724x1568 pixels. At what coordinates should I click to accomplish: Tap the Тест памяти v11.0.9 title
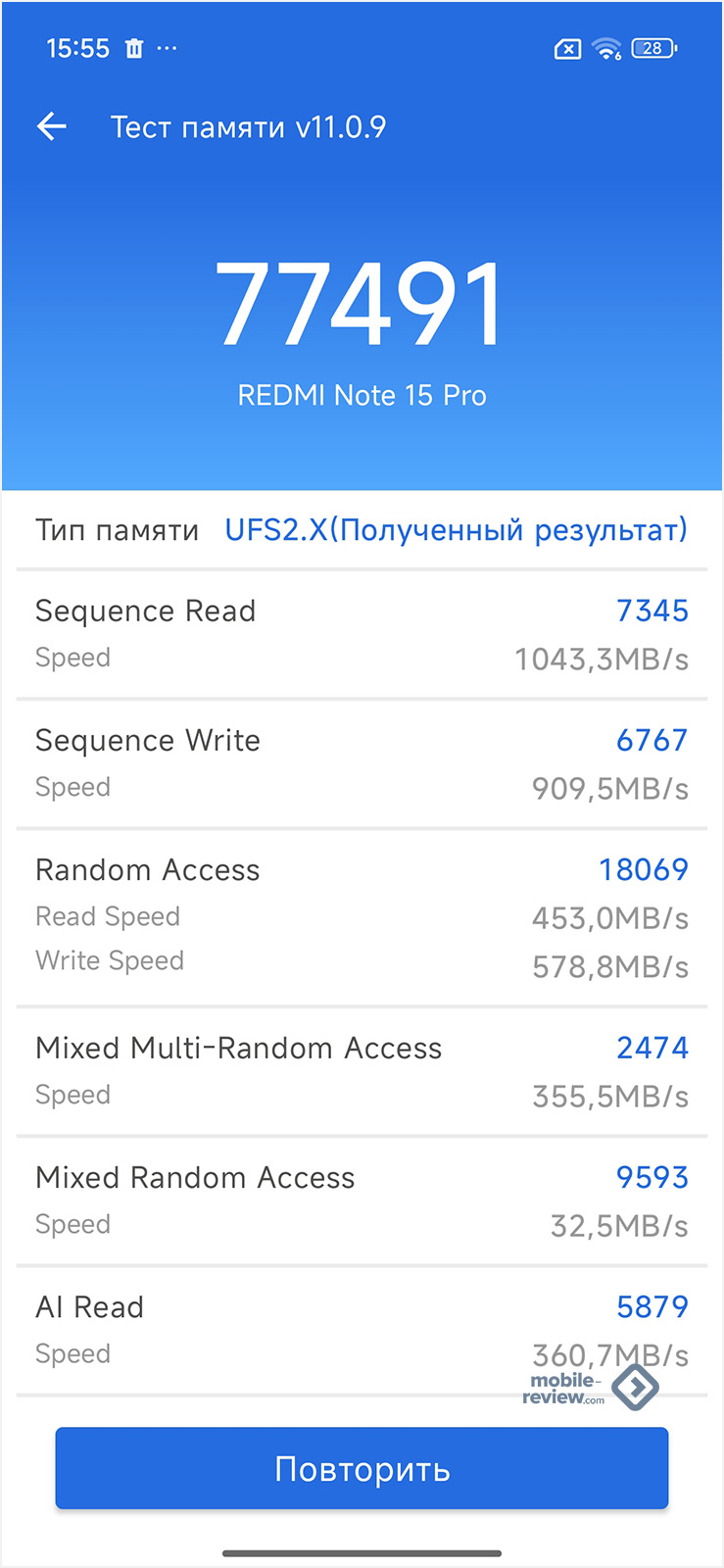[248, 127]
